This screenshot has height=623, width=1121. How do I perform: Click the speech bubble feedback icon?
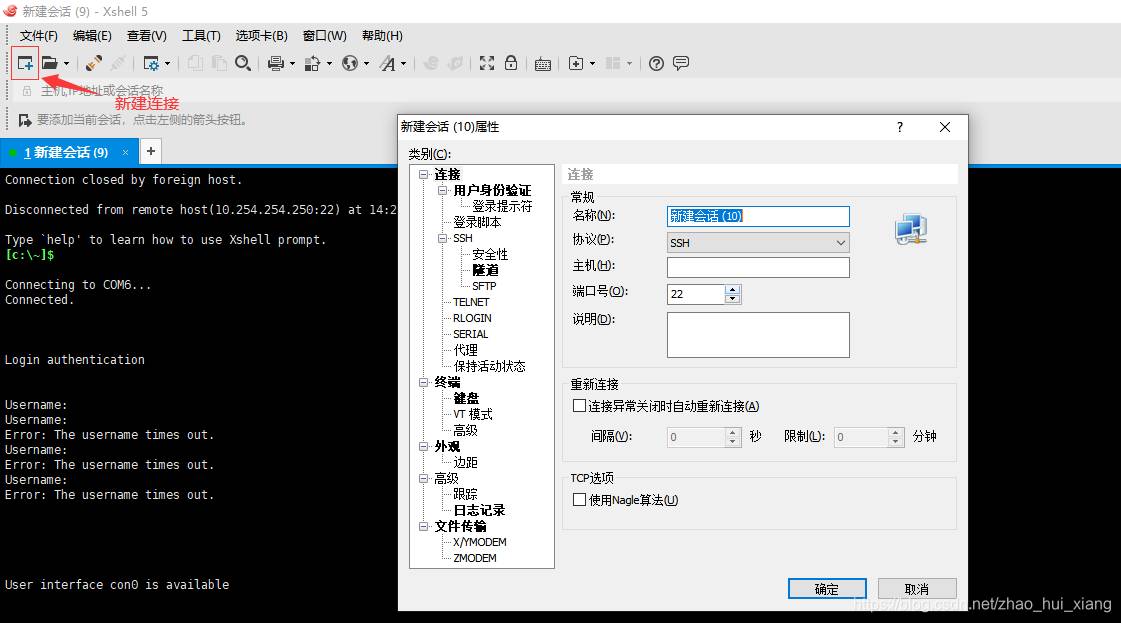coord(681,63)
